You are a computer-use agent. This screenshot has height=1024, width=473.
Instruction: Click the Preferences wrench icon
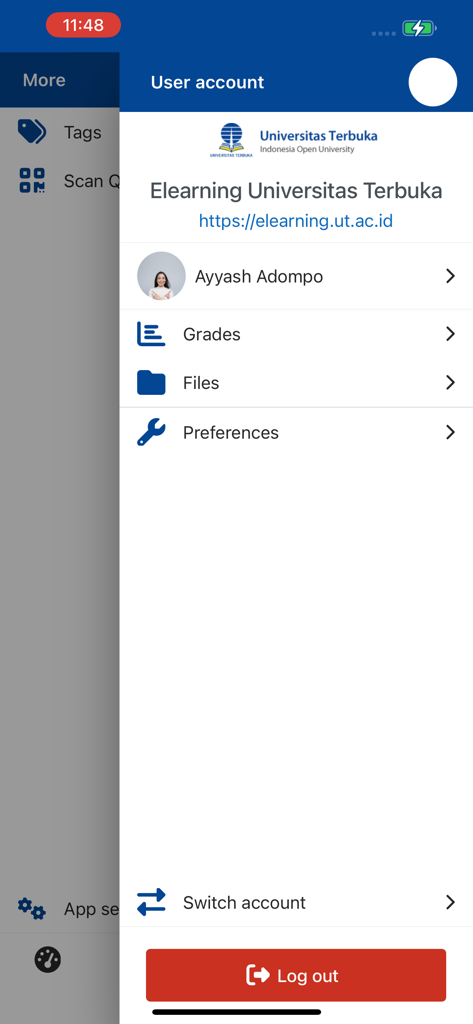(x=151, y=432)
